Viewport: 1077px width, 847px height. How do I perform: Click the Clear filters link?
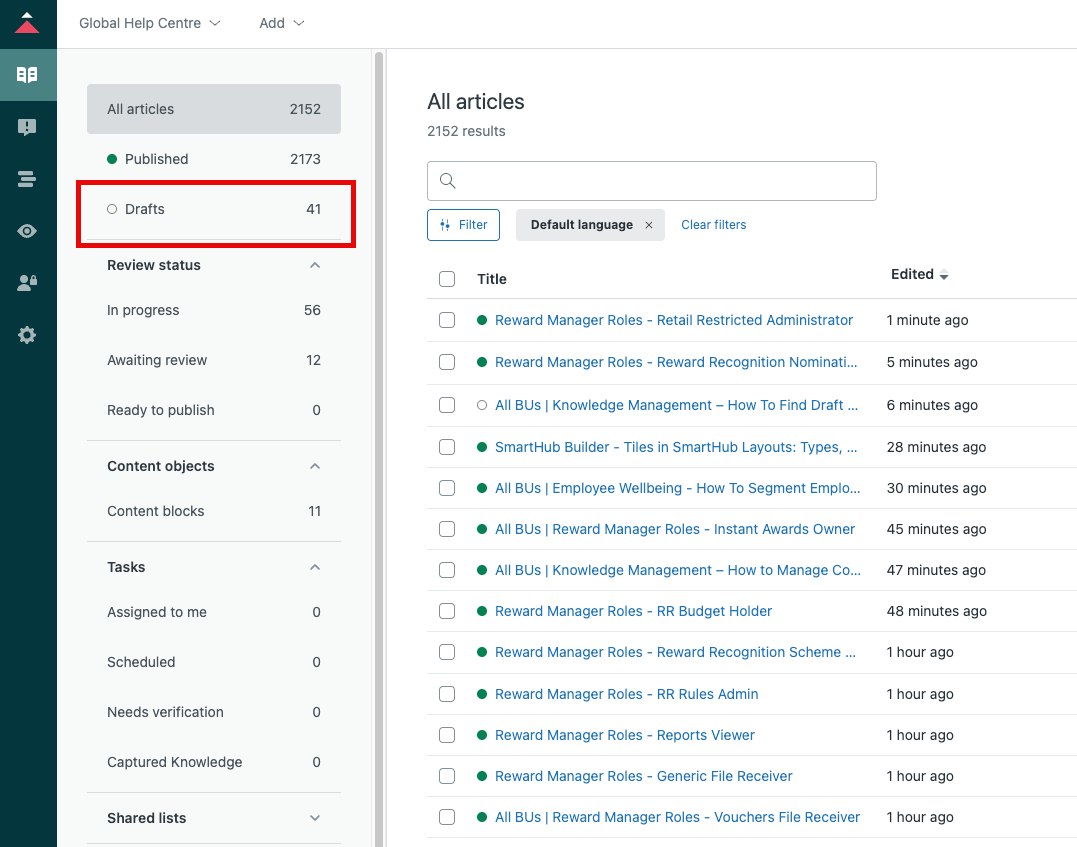[x=713, y=225]
